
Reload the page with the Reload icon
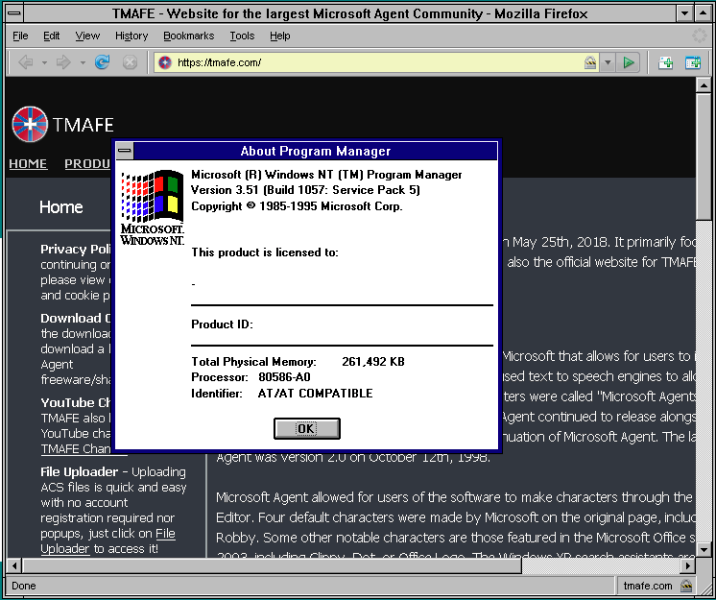tap(102, 62)
